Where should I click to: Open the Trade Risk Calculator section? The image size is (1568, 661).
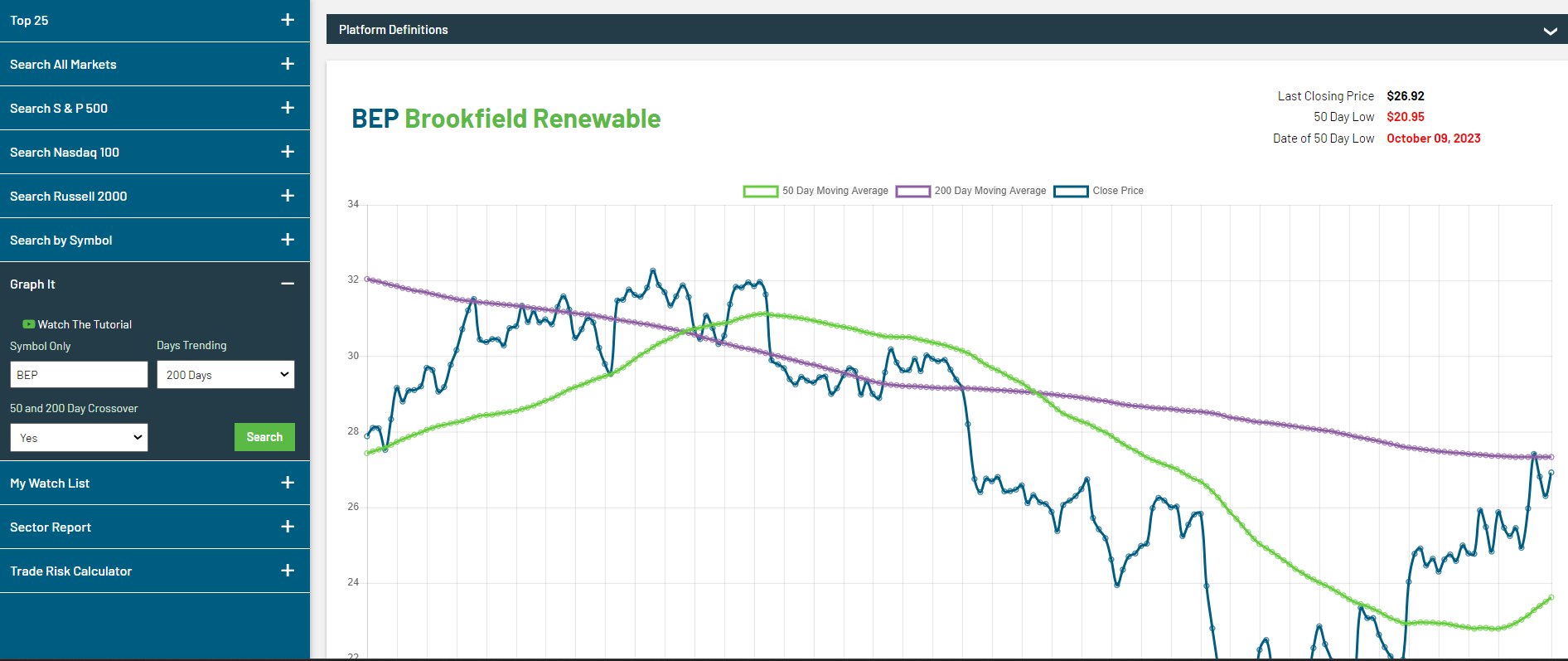click(155, 571)
